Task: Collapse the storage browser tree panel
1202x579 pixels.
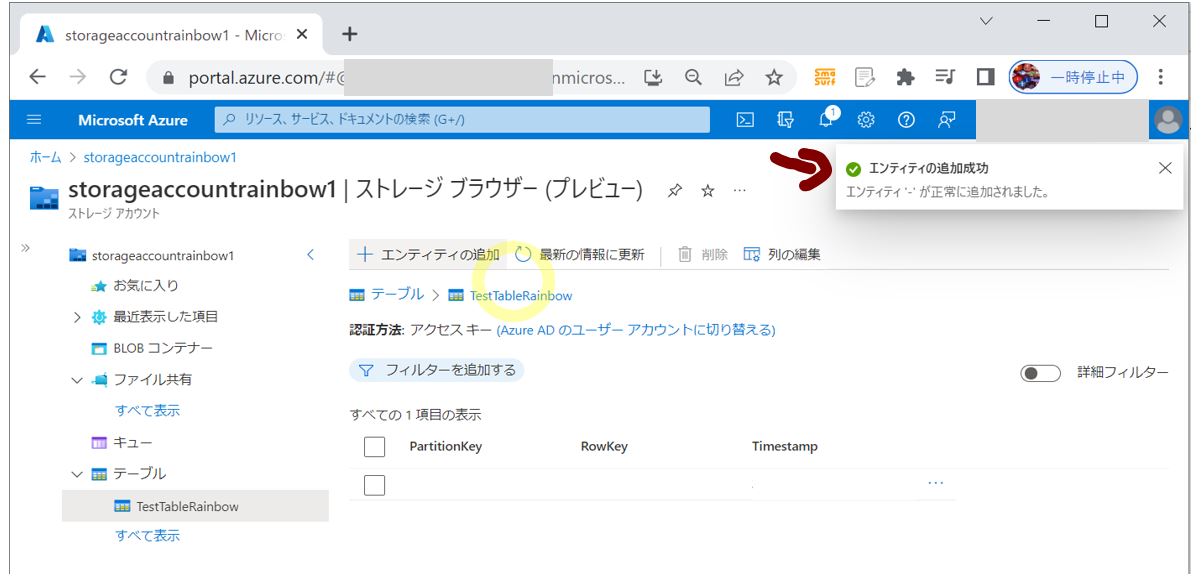Action: 310,255
